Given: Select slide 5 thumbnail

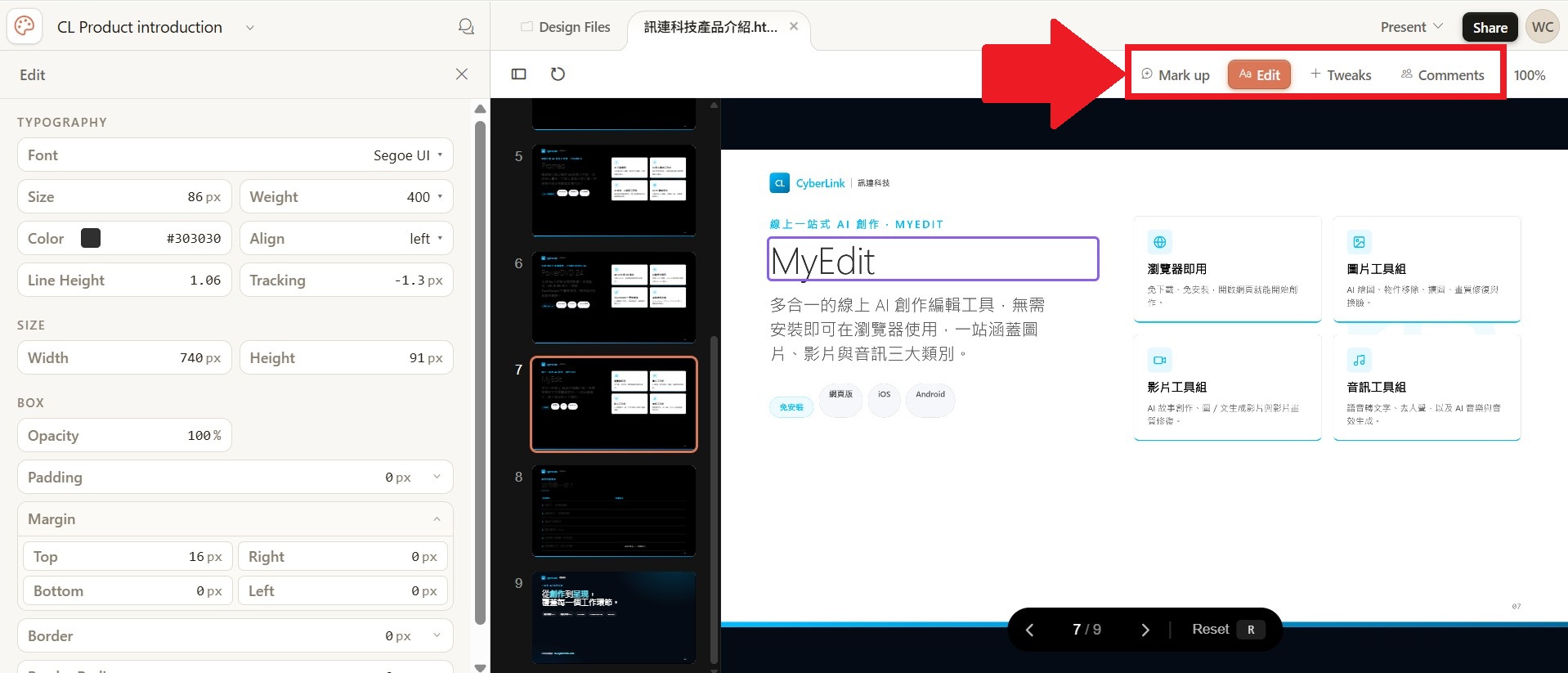Looking at the screenshot, I should [614, 191].
